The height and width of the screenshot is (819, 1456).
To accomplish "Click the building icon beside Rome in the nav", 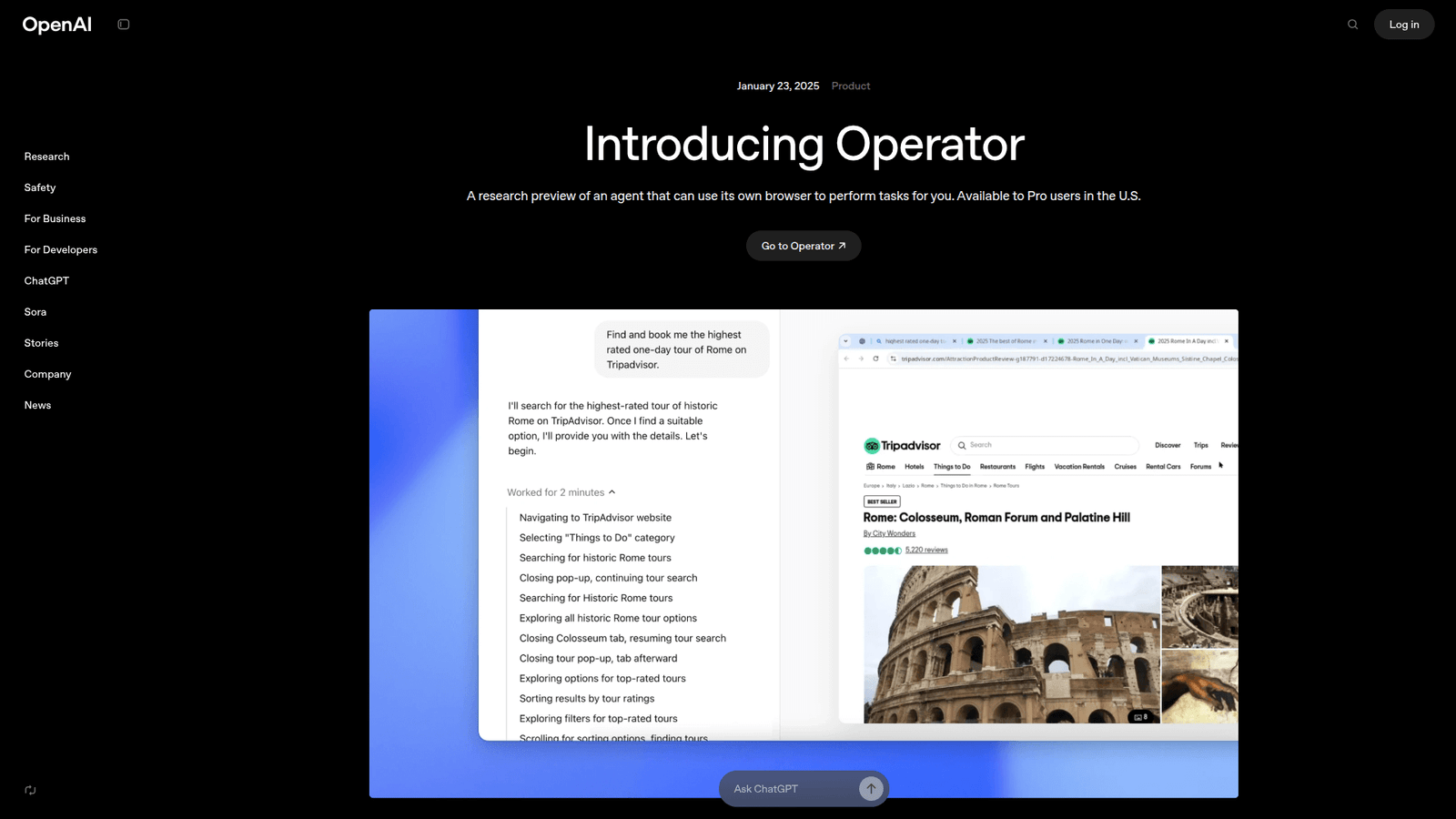I will pos(870,466).
